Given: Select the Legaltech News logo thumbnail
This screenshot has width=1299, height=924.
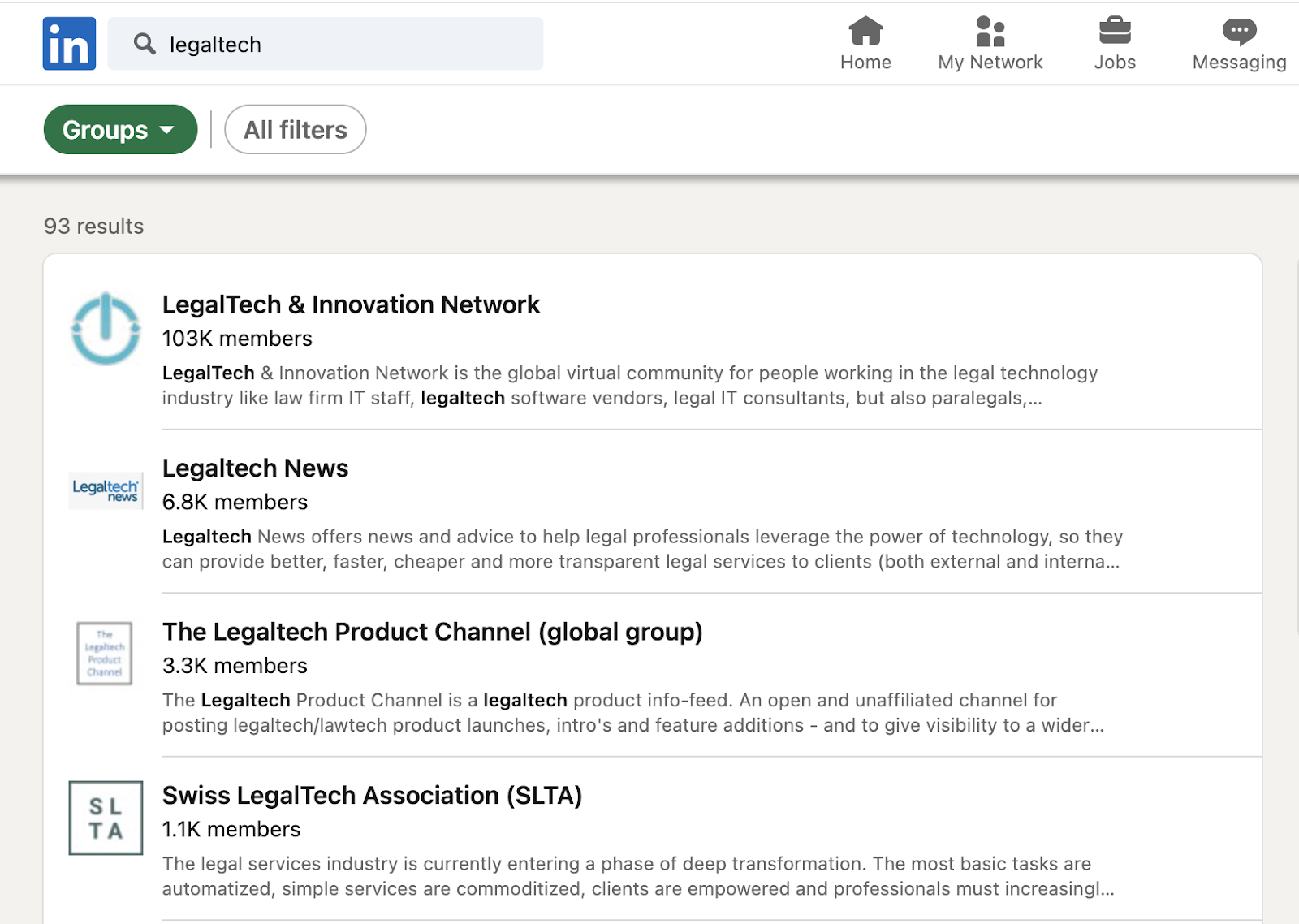Looking at the screenshot, I should coord(106,491).
